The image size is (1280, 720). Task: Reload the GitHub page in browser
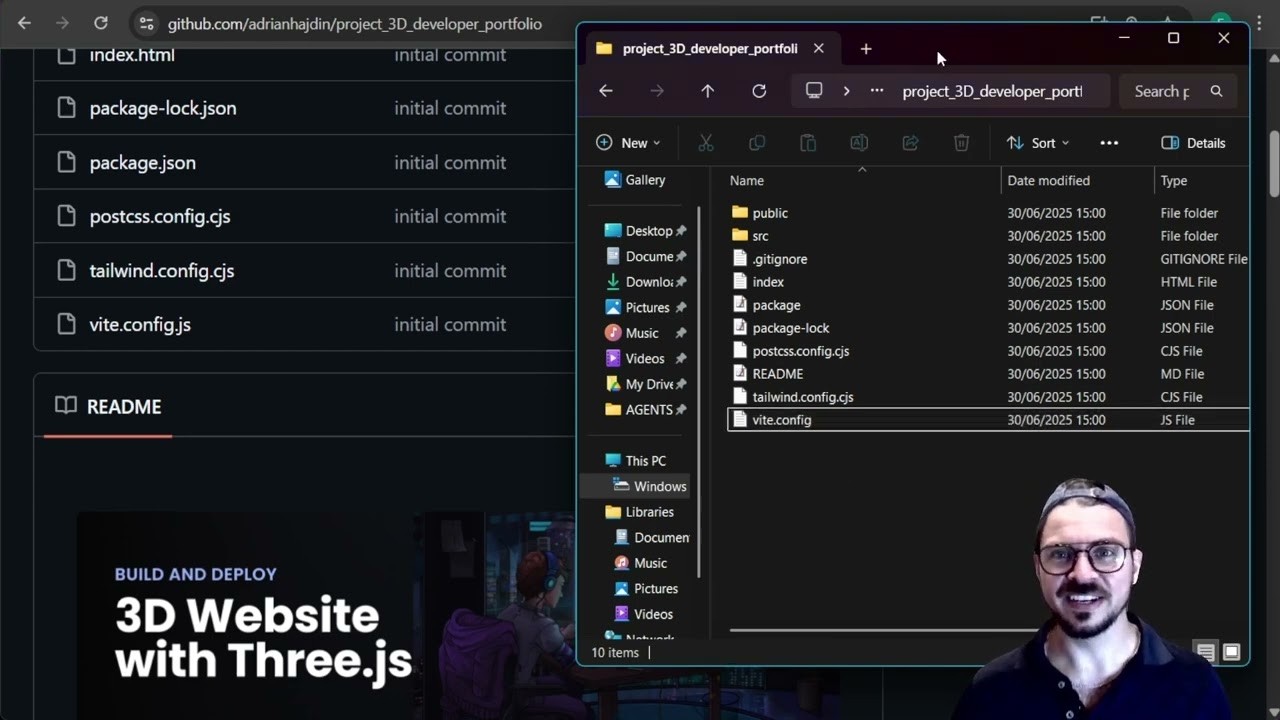(100, 23)
